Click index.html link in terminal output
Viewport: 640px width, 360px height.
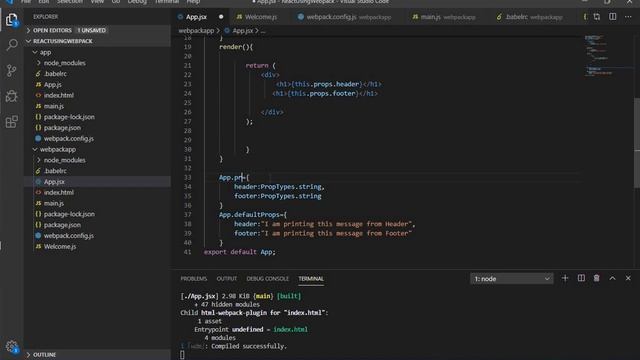tap(290, 329)
